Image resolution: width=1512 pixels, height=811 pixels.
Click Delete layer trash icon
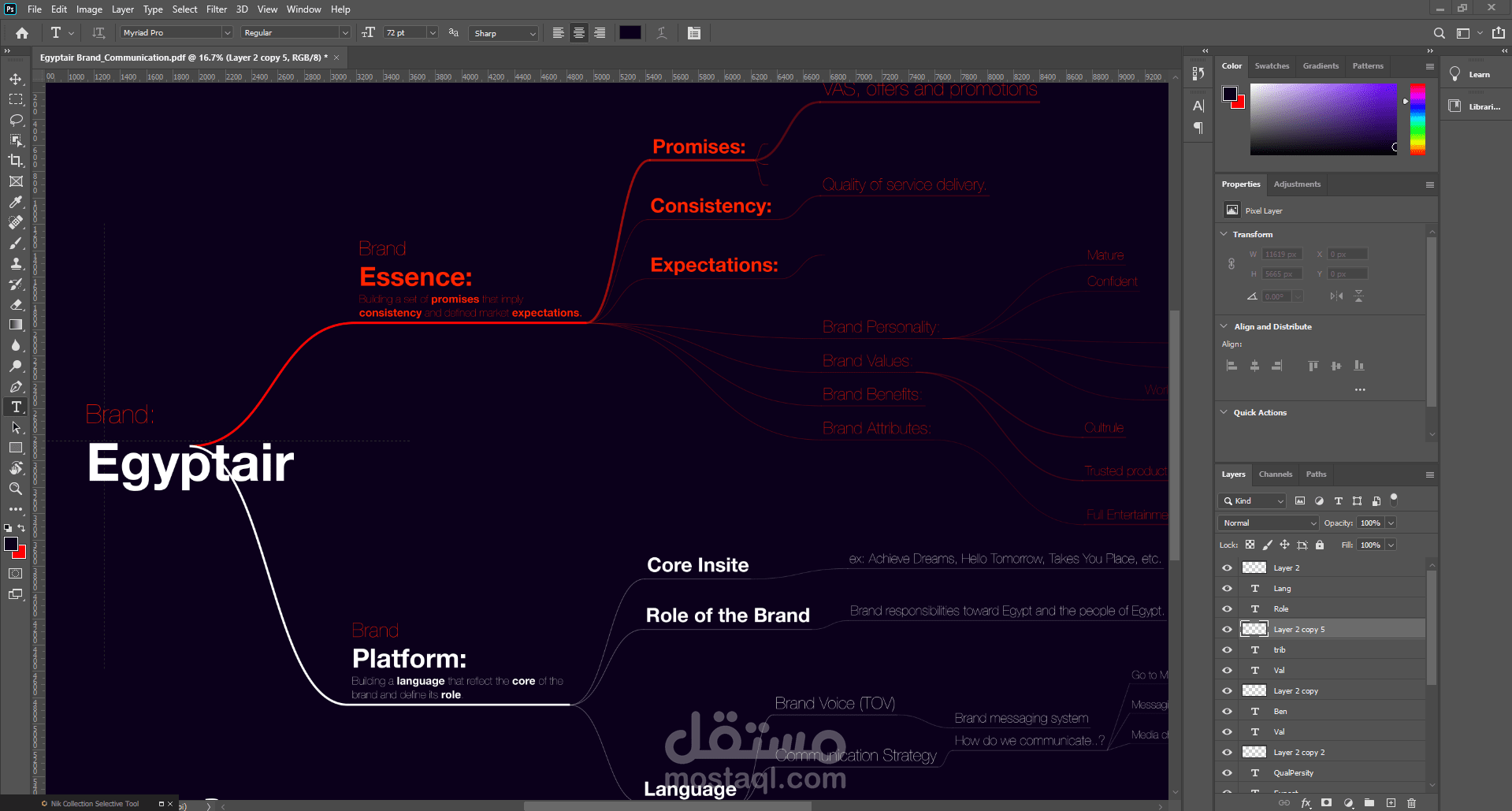(x=1411, y=802)
